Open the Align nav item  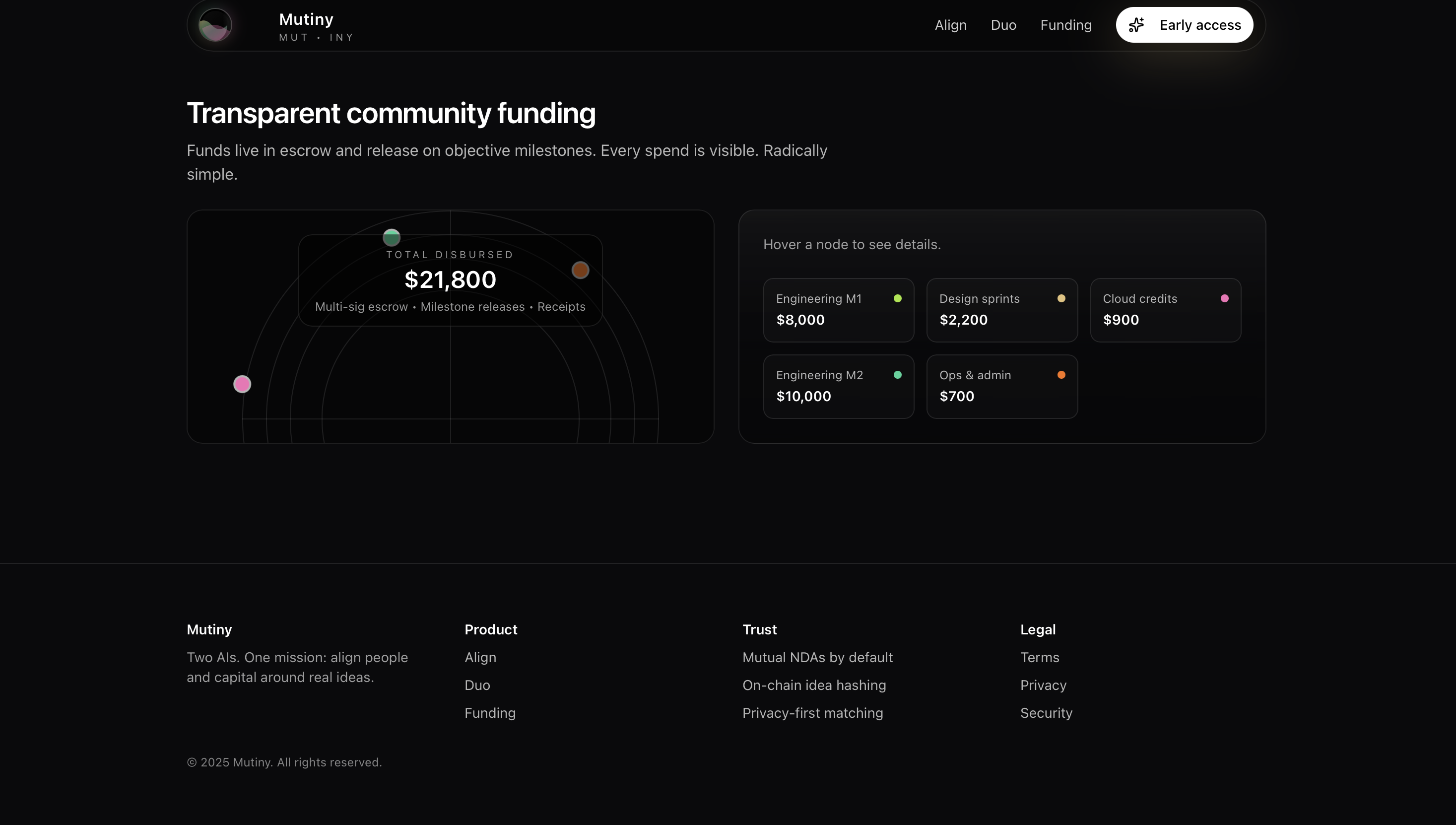tap(950, 25)
